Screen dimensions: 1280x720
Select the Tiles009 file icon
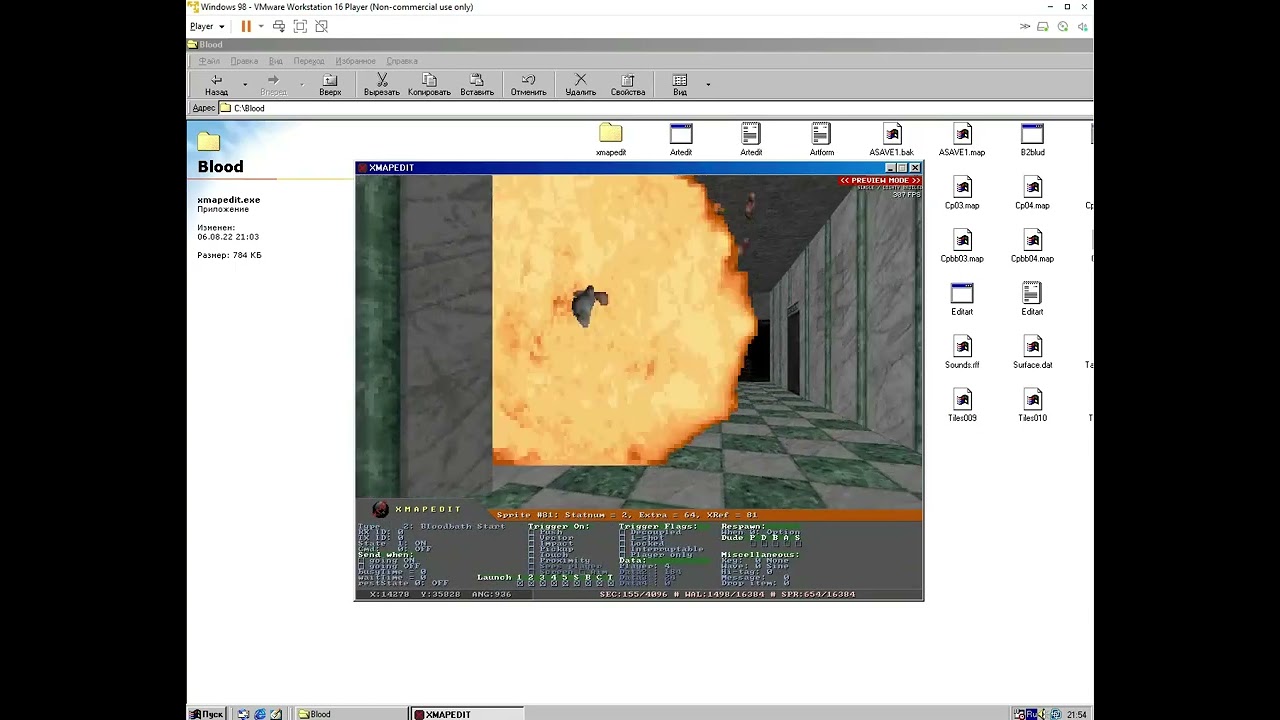[962, 399]
